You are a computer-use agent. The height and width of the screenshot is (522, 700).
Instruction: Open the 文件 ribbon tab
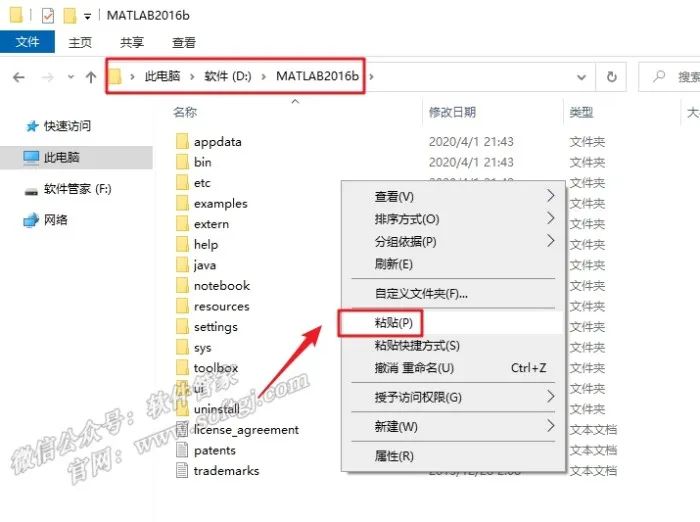(27, 42)
